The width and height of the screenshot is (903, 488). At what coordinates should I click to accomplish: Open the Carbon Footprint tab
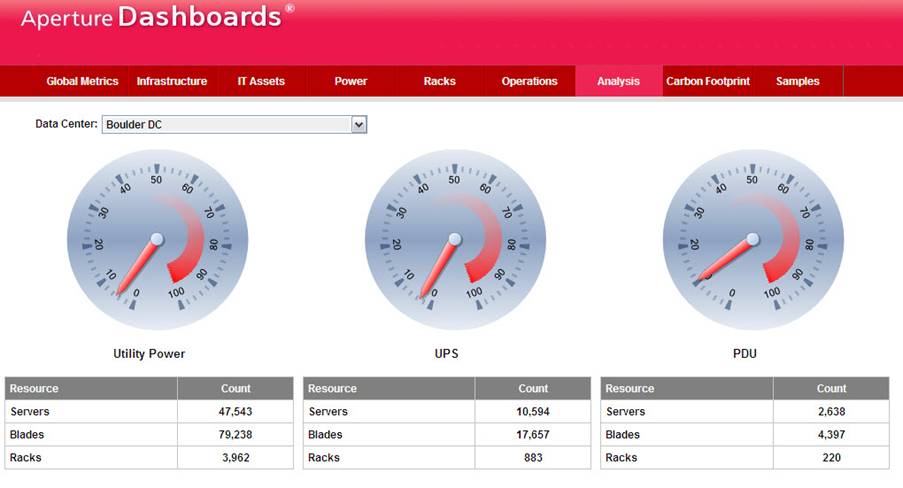coord(708,81)
